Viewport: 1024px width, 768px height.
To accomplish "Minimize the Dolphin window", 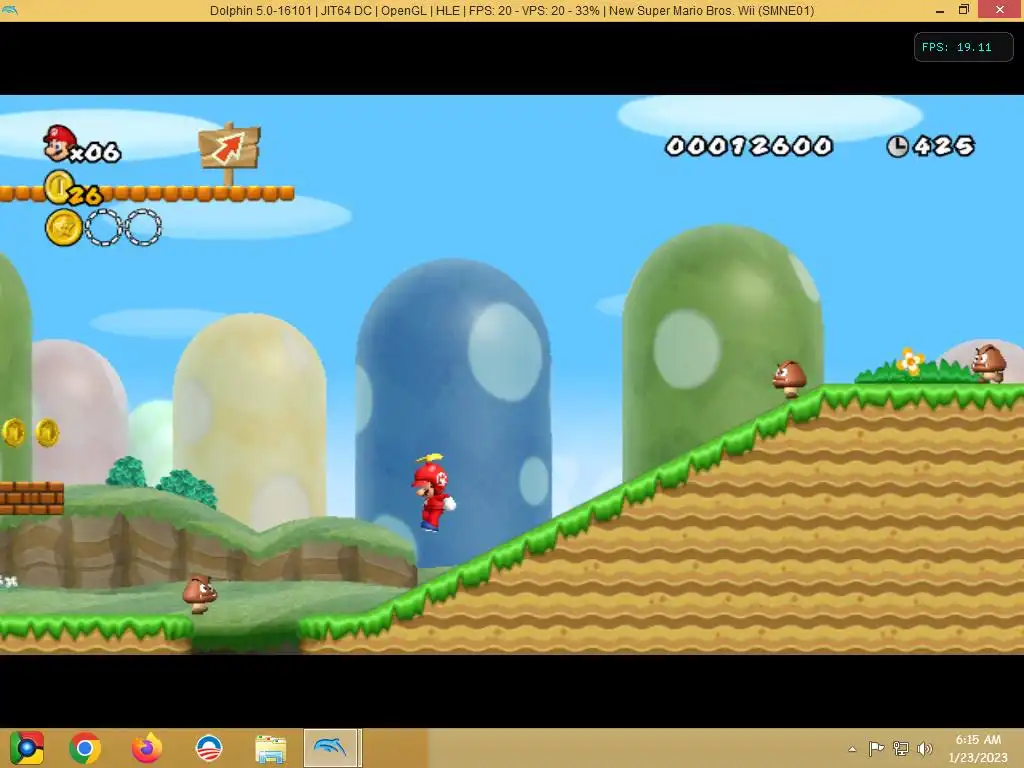I will 940,10.
